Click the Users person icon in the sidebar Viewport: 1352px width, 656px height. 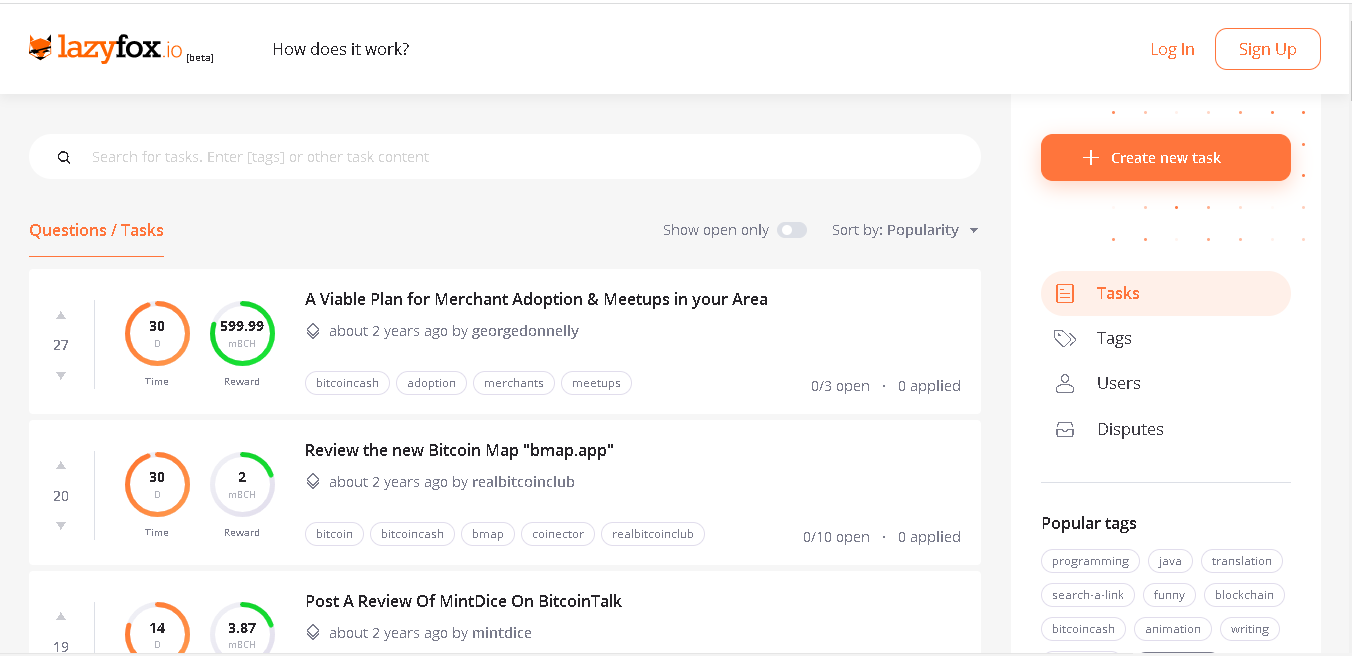(x=1065, y=384)
